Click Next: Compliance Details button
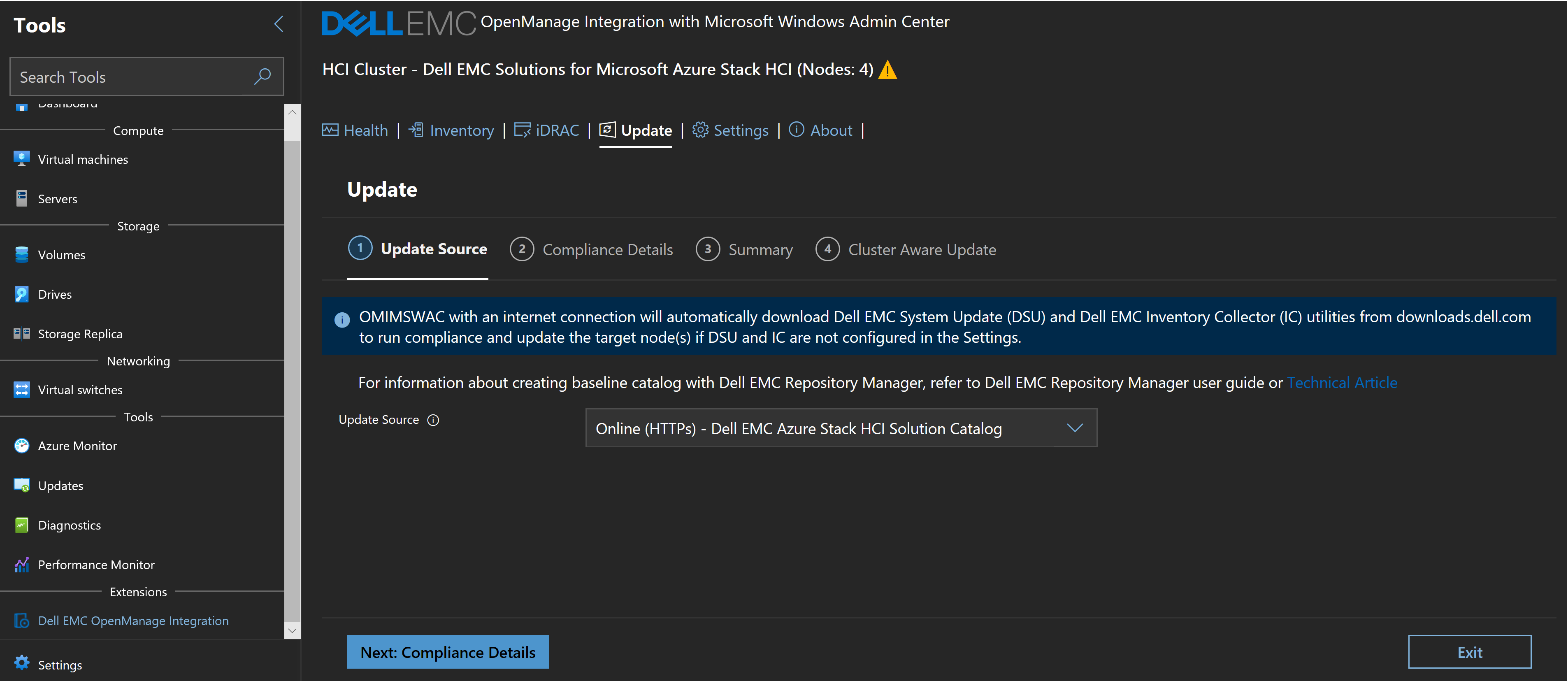Image resolution: width=1568 pixels, height=681 pixels. pyautogui.click(x=448, y=652)
